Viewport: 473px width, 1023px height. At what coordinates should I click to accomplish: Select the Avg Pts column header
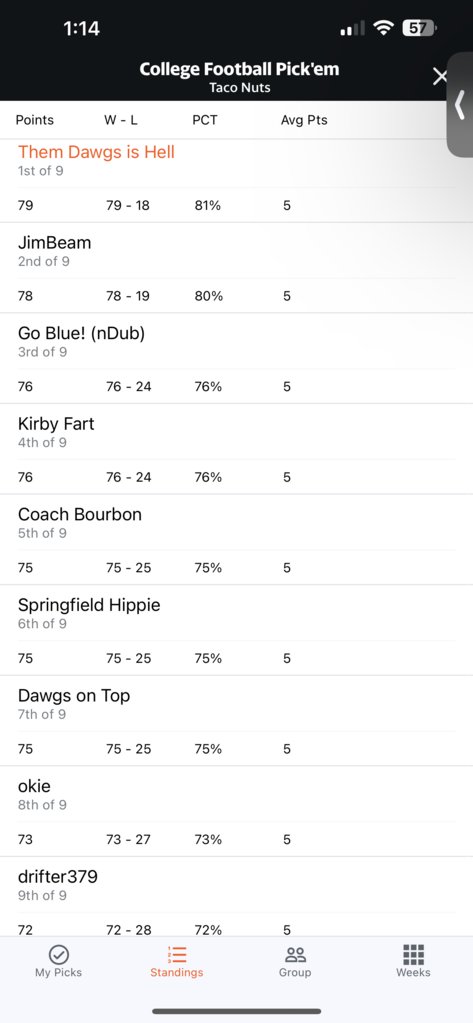tap(304, 120)
